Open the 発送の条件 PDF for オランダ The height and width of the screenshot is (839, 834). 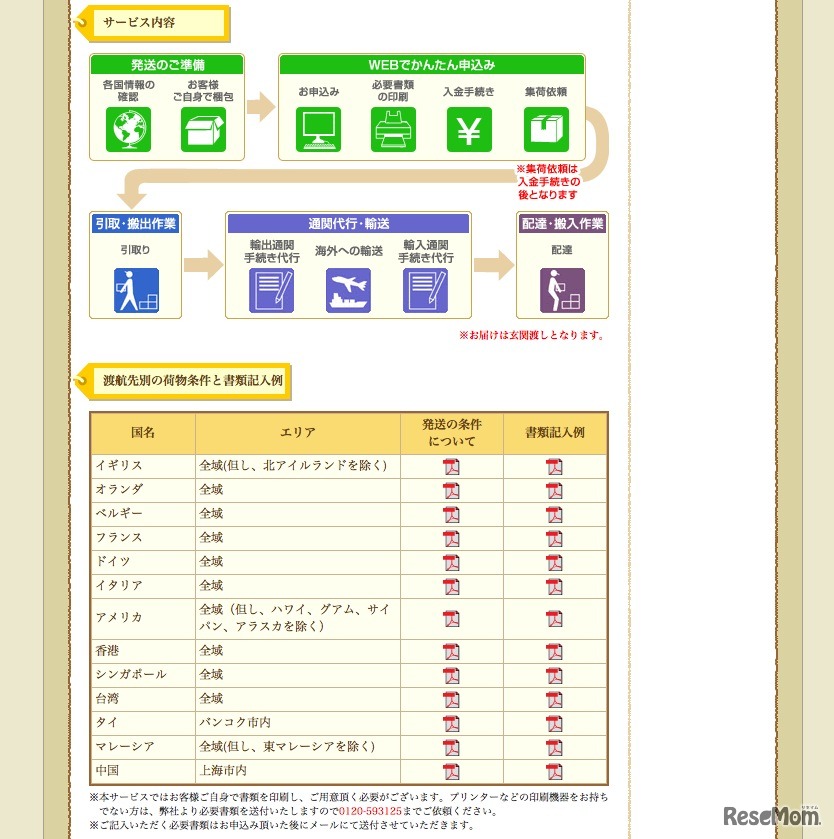(452, 491)
